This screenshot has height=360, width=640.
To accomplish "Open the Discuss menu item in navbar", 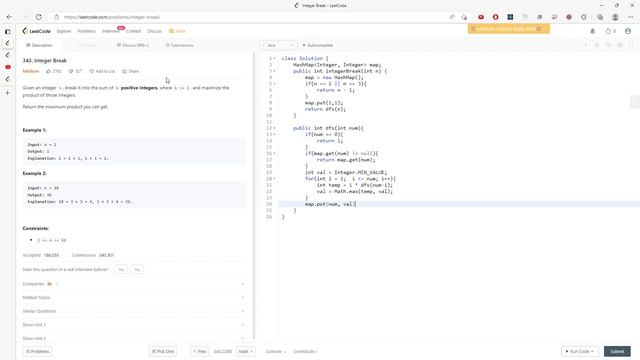I will coord(154,31).
